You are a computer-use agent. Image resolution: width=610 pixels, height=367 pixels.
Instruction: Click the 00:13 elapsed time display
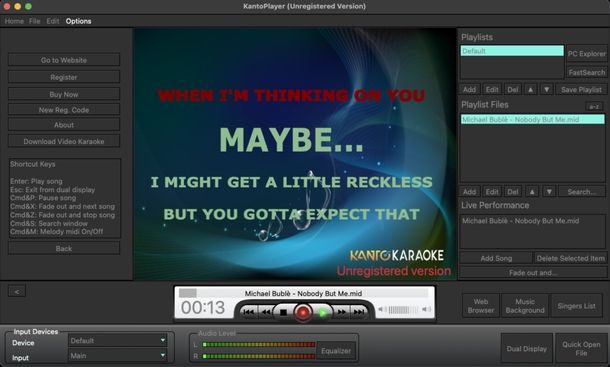203,307
